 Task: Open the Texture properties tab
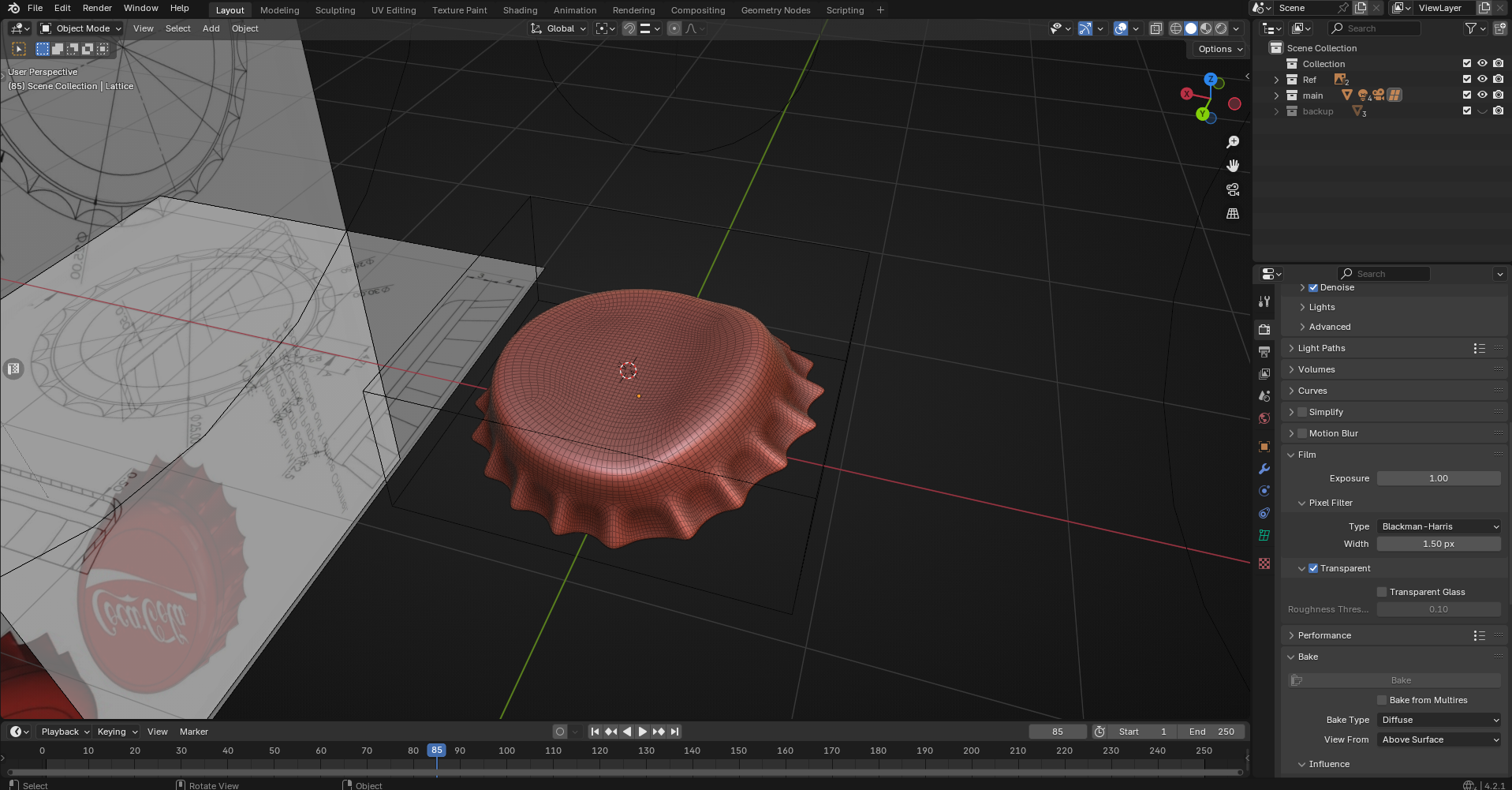[x=1264, y=563]
